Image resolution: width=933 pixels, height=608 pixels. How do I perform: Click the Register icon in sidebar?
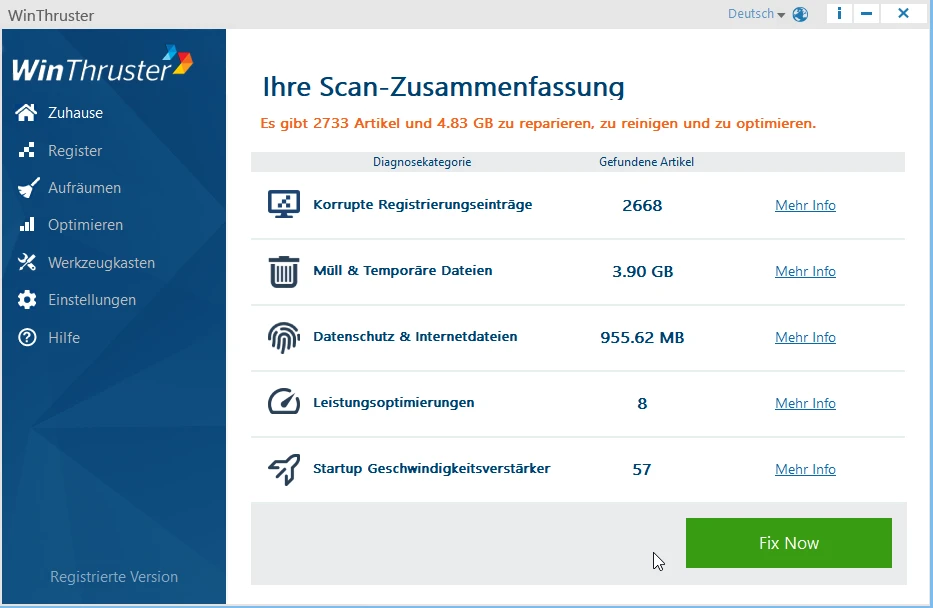(27, 151)
